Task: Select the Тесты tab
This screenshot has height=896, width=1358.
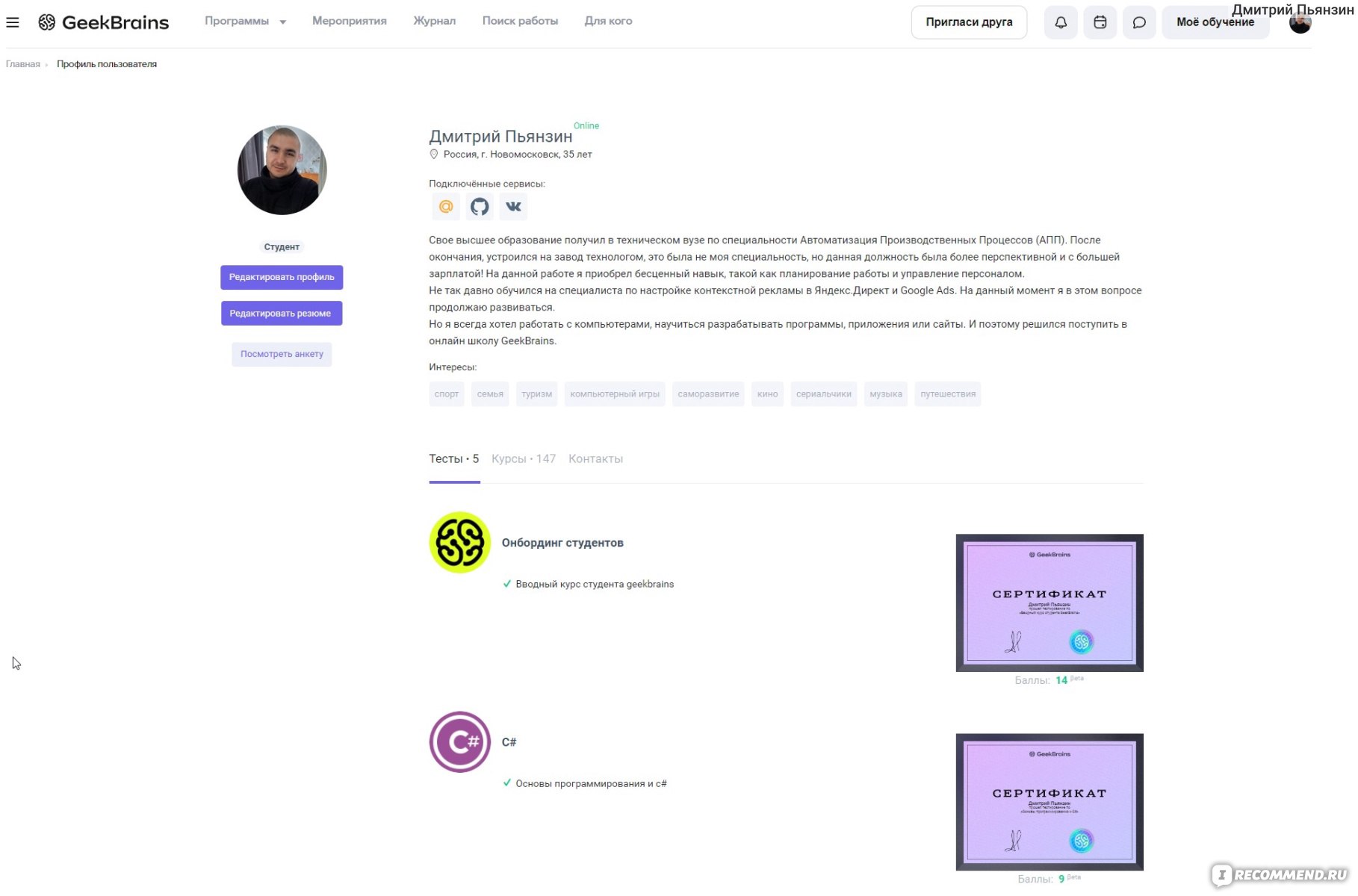Action: (454, 459)
